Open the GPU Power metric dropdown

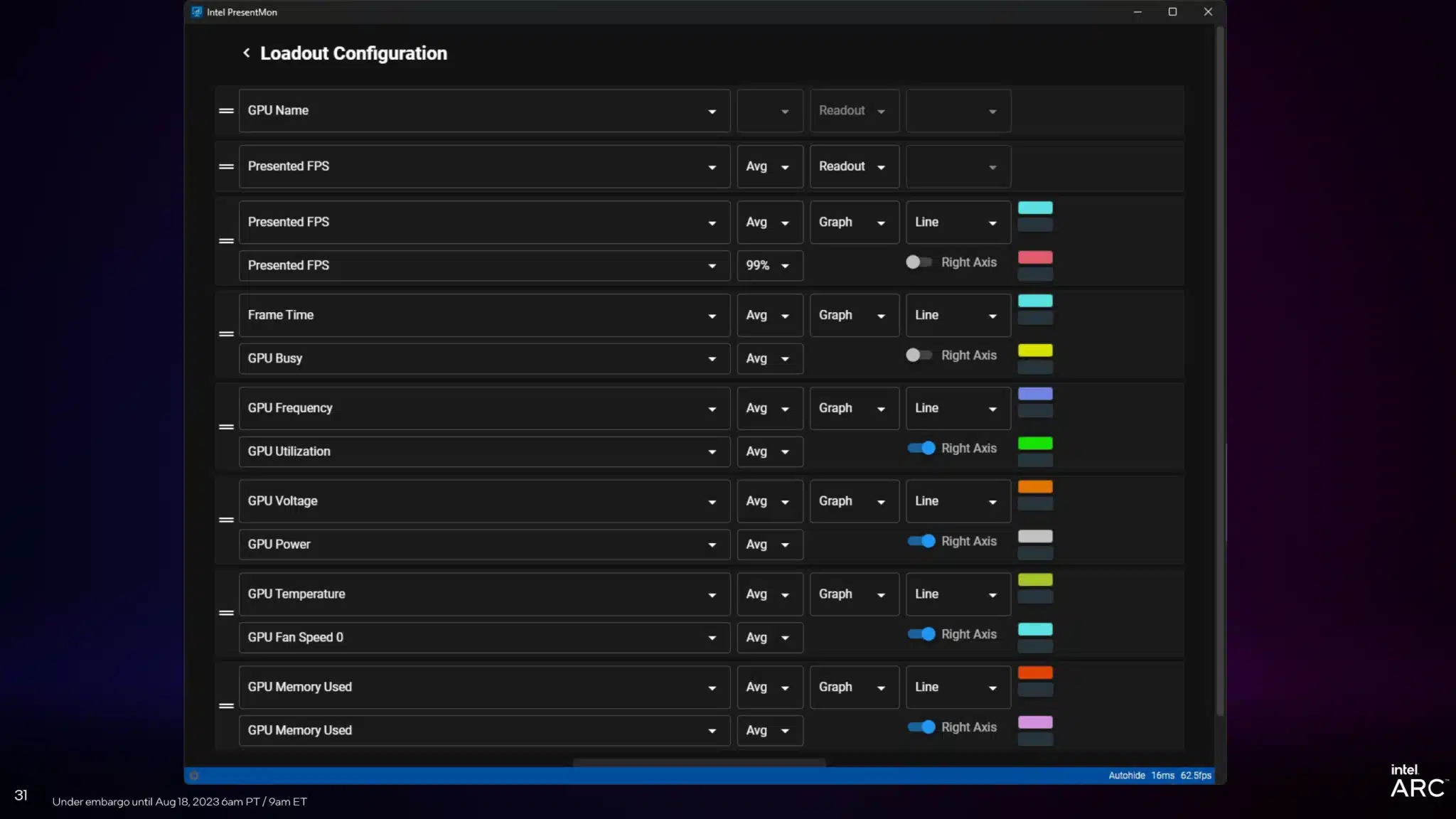pyautogui.click(x=484, y=545)
